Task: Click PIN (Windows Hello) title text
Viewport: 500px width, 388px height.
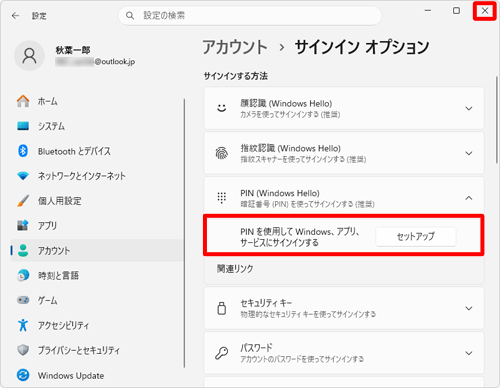Action: (x=280, y=193)
